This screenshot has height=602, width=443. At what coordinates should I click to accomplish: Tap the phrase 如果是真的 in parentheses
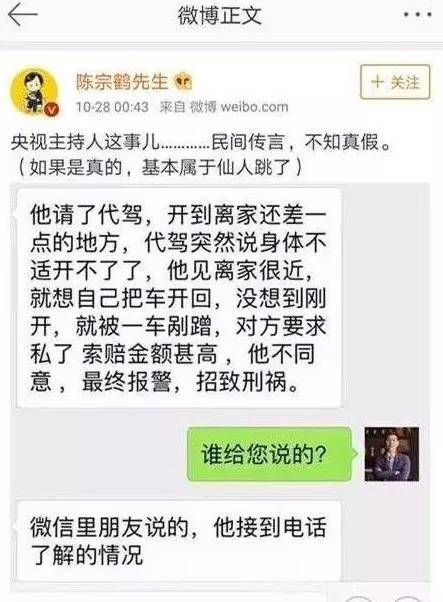(x=76, y=167)
